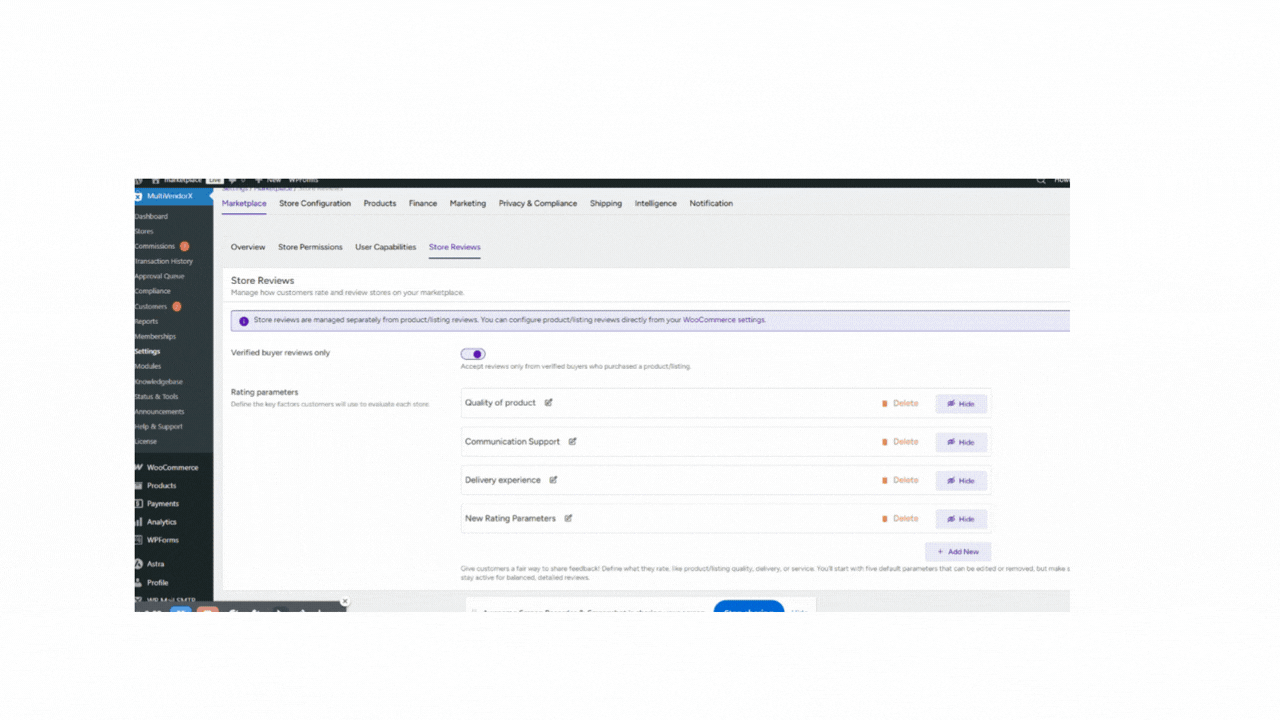
Task: Hide the Communication Support rating parameter
Action: (x=961, y=442)
